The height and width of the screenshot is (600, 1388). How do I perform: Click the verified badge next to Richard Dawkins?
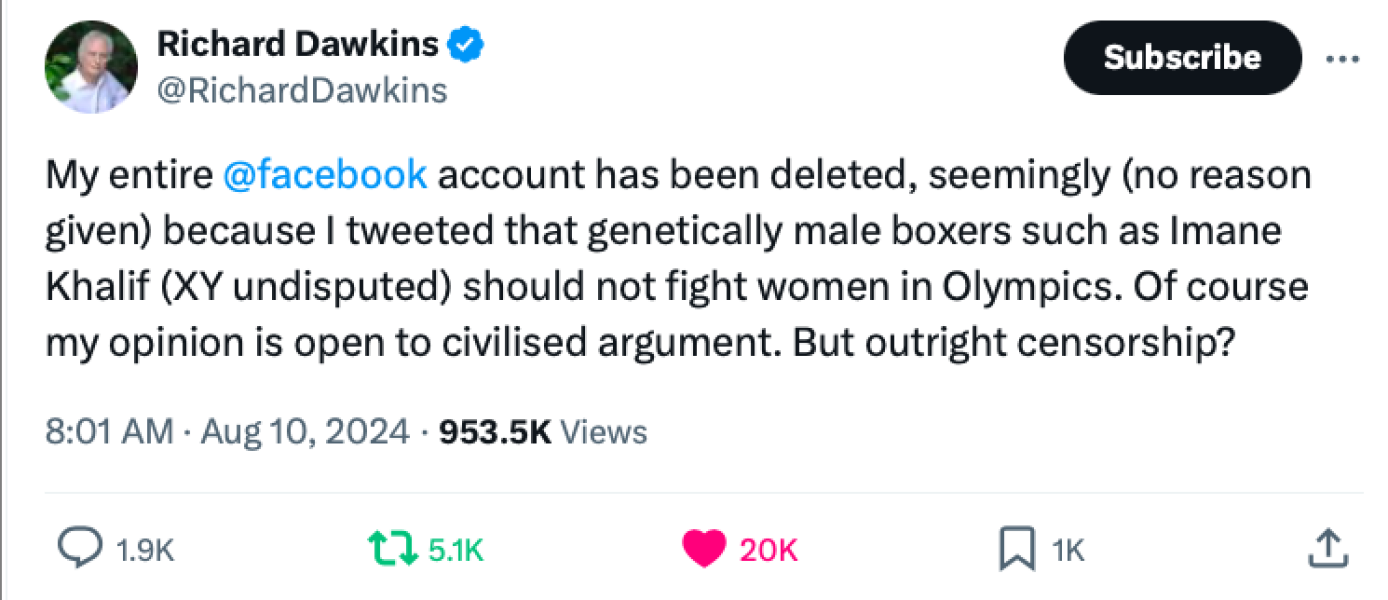(464, 43)
